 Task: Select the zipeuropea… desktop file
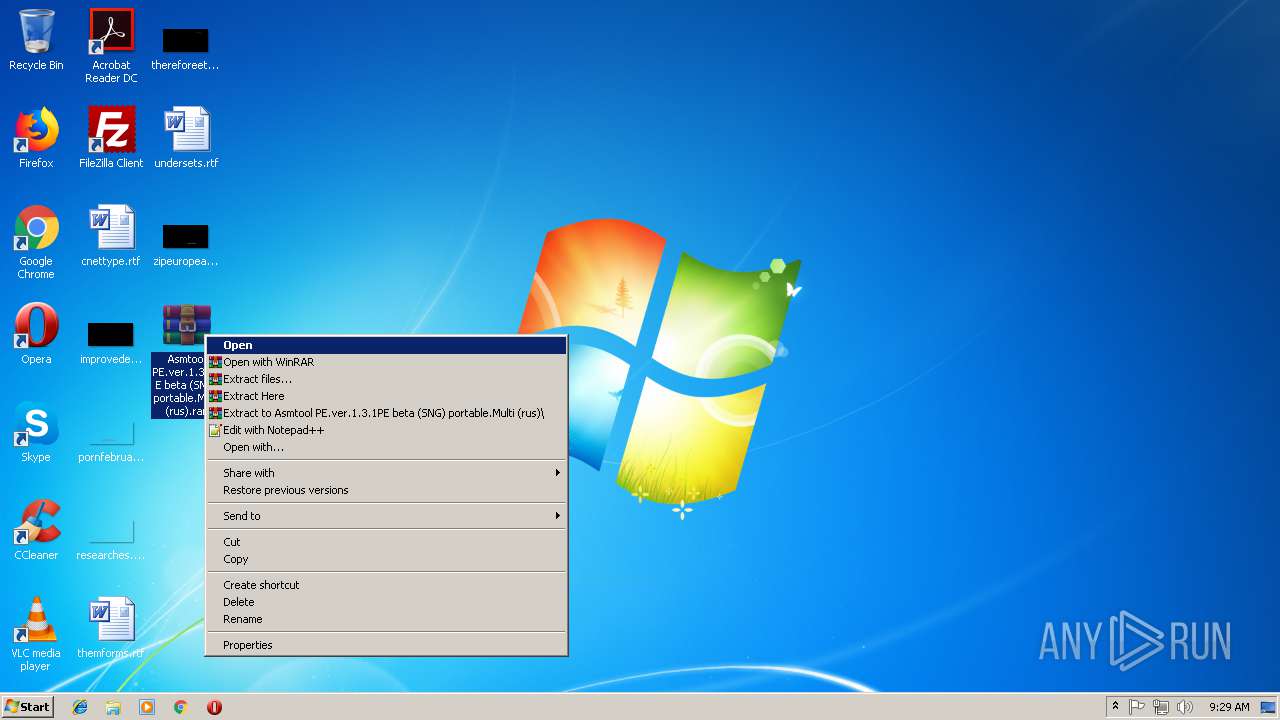pos(185,242)
